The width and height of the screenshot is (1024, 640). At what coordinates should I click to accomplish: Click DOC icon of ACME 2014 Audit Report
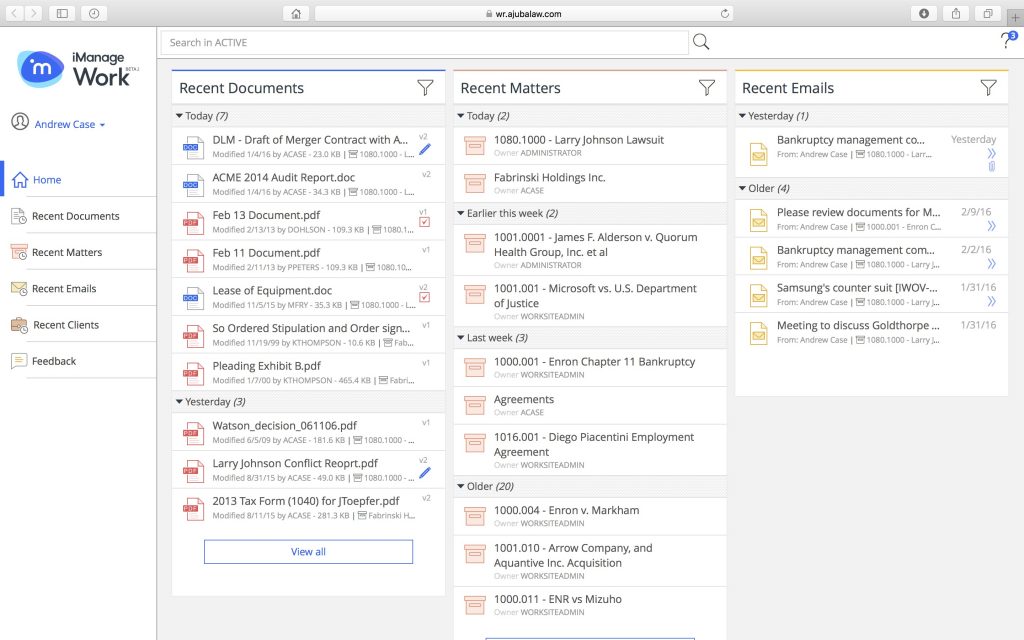click(x=193, y=185)
